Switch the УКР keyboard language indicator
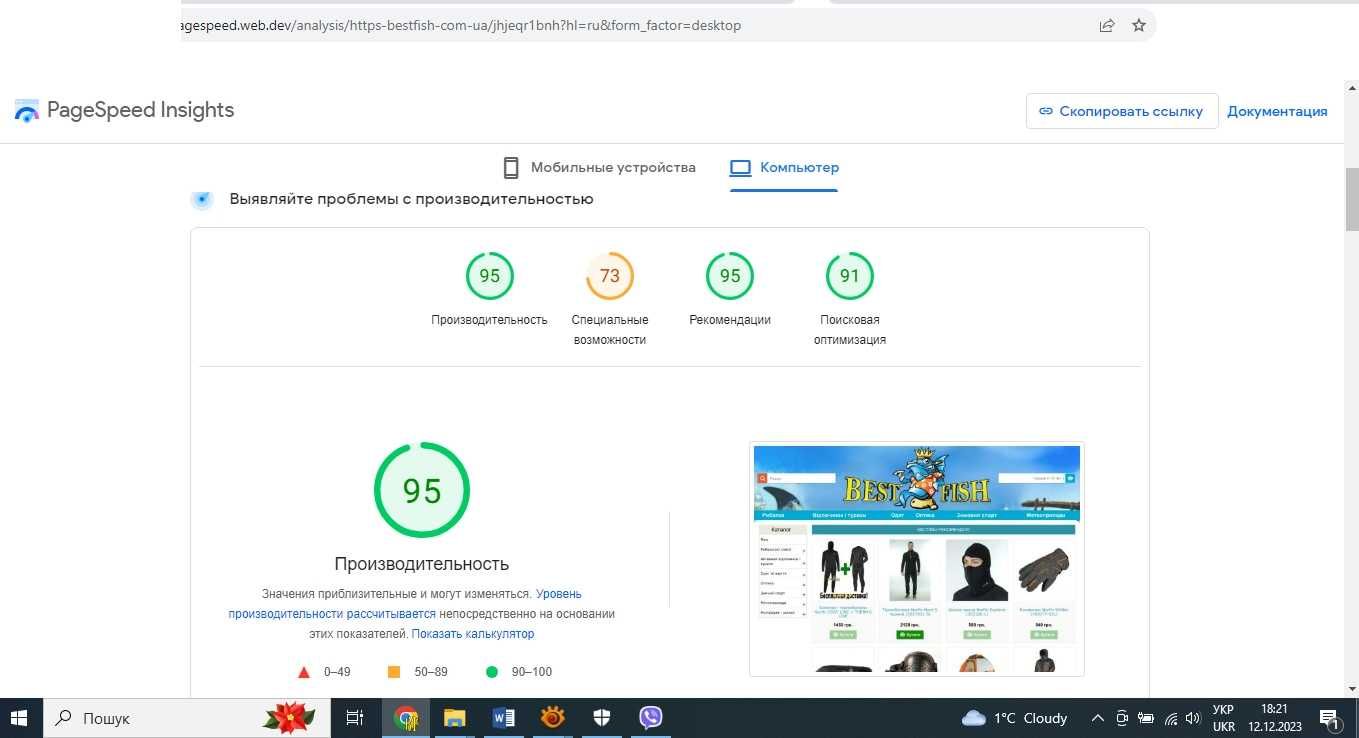 point(1224,718)
